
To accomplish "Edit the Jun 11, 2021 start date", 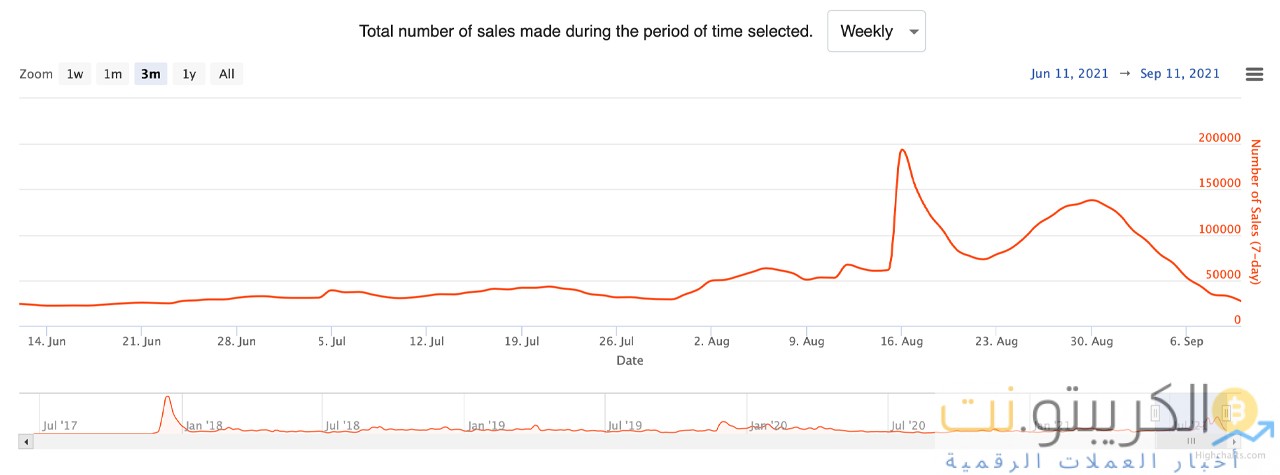I will 1069,74.
